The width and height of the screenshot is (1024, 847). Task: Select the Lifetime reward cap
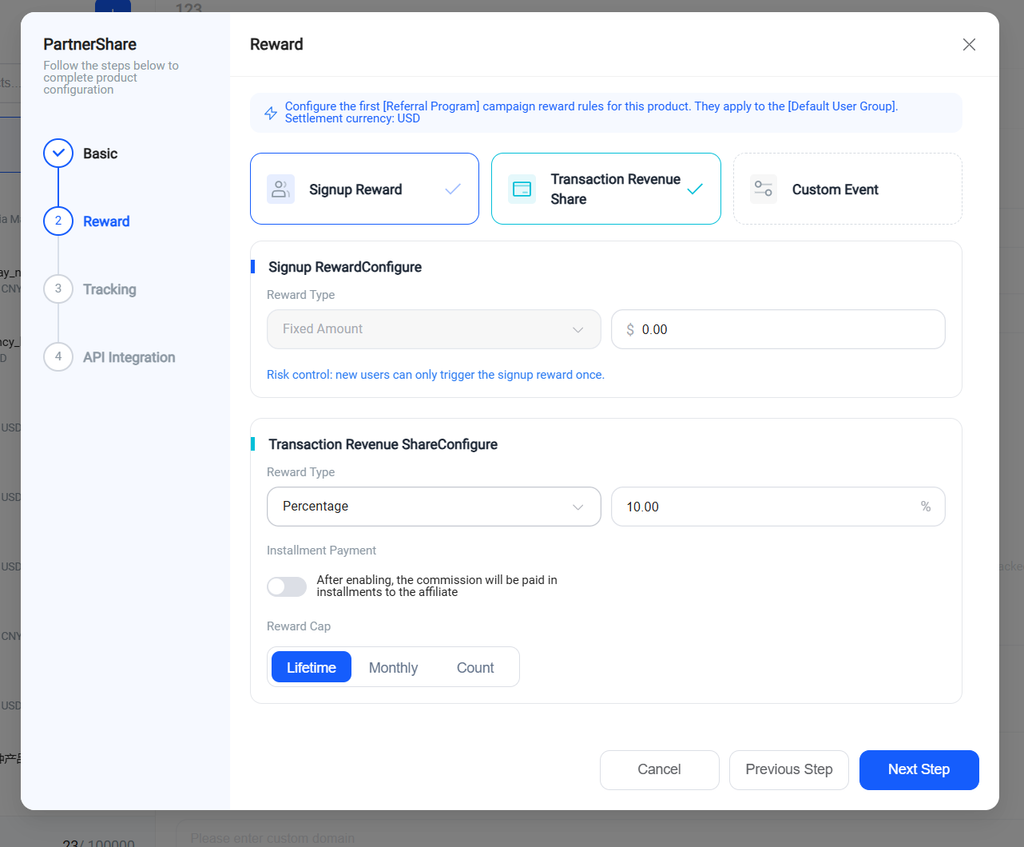[x=312, y=667]
